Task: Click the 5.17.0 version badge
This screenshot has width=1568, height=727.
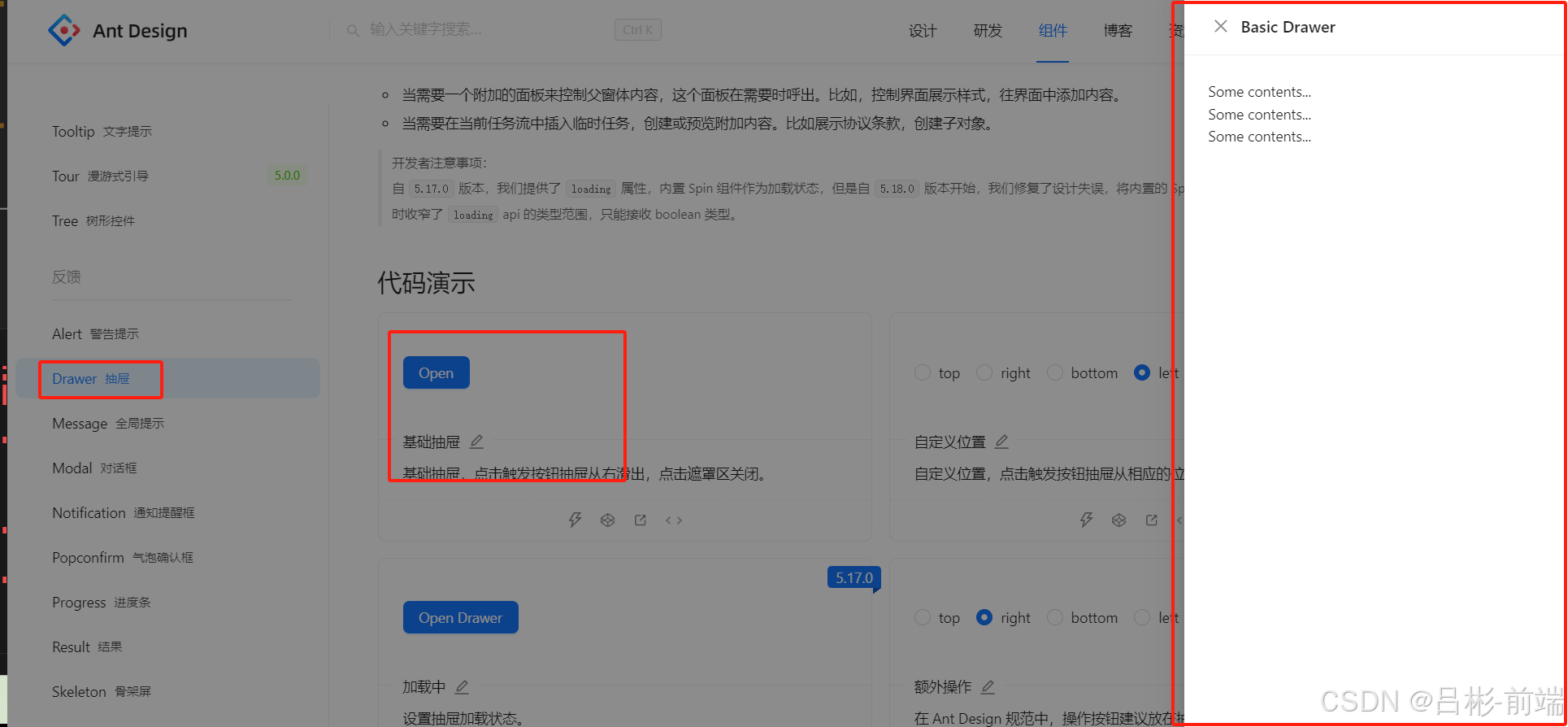Action: pos(853,578)
